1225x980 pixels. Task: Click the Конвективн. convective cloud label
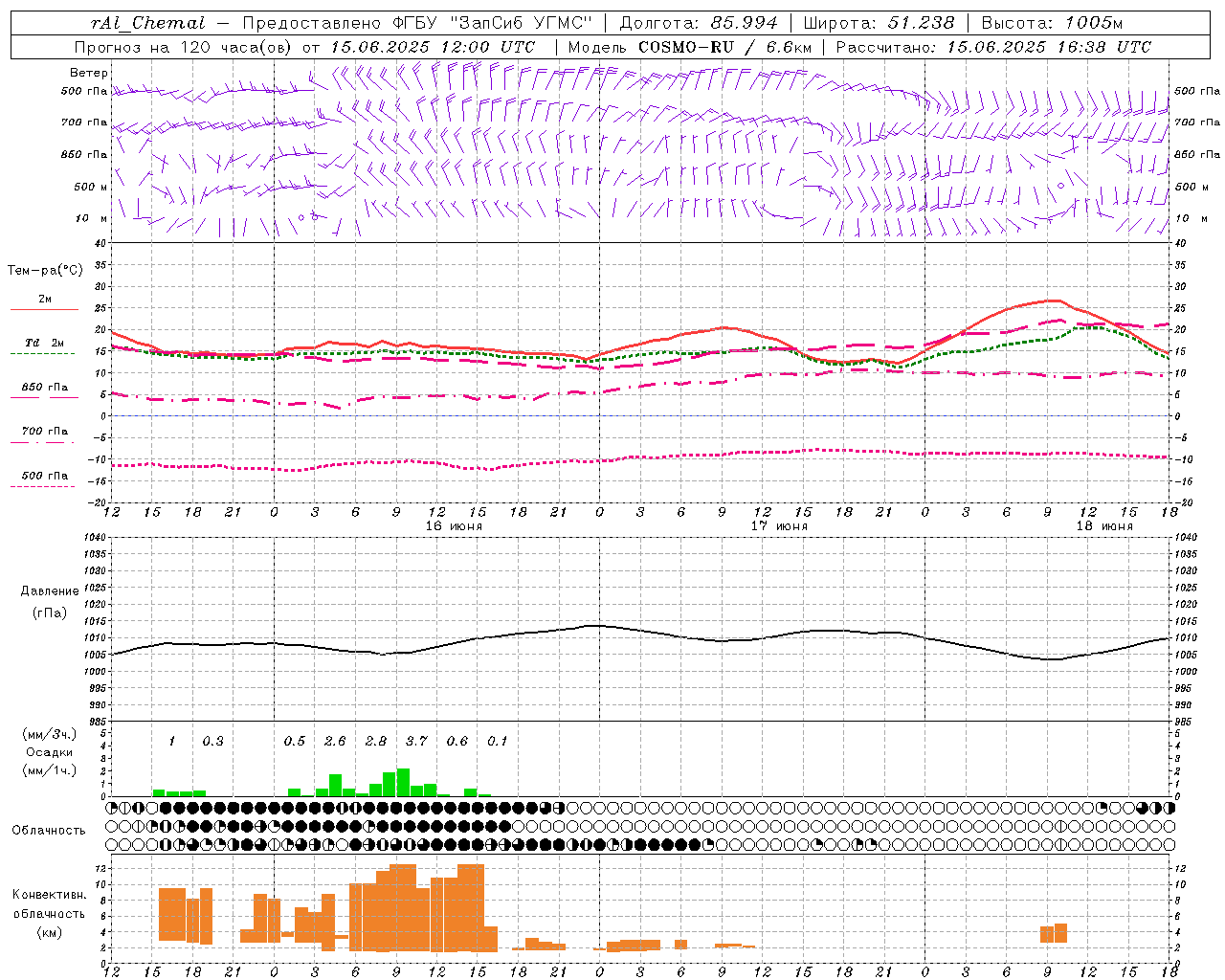(x=49, y=895)
